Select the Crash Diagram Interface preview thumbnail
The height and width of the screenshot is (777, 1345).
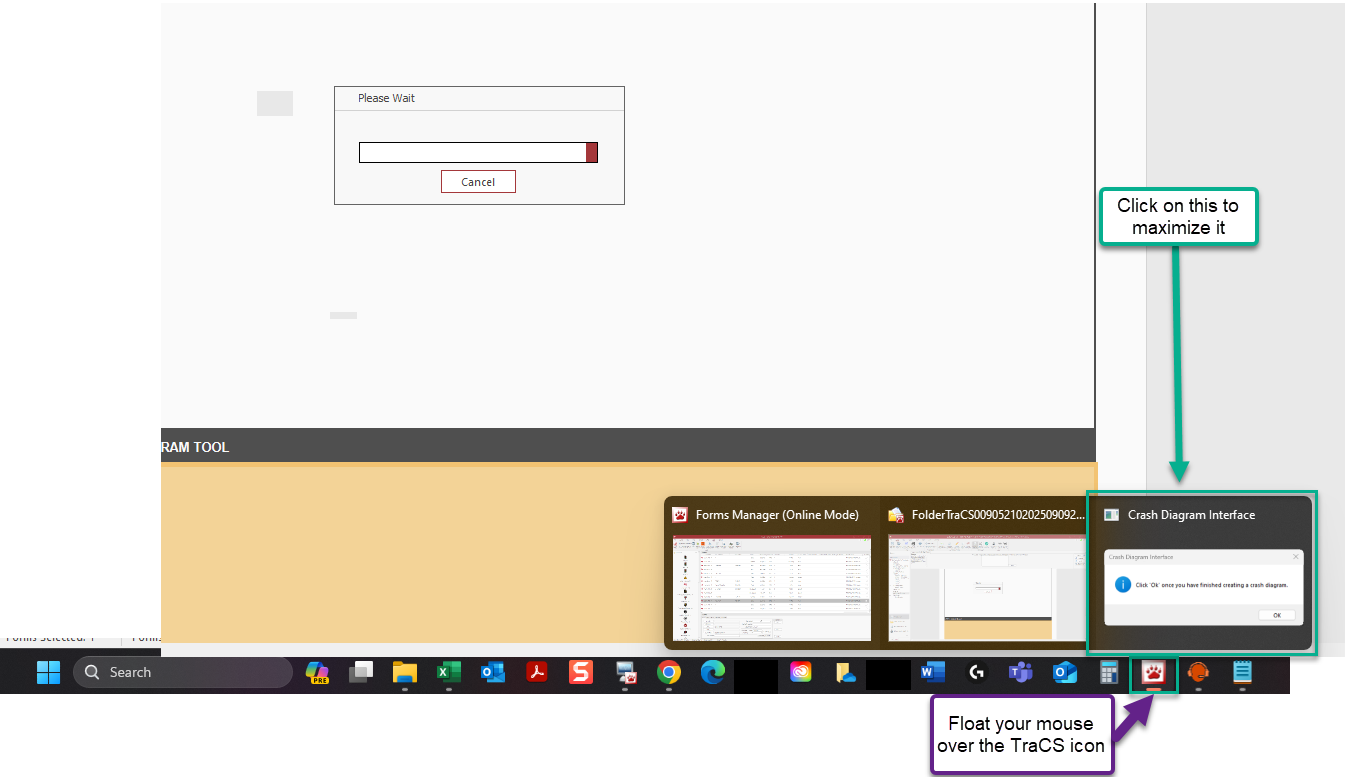pos(1201,585)
